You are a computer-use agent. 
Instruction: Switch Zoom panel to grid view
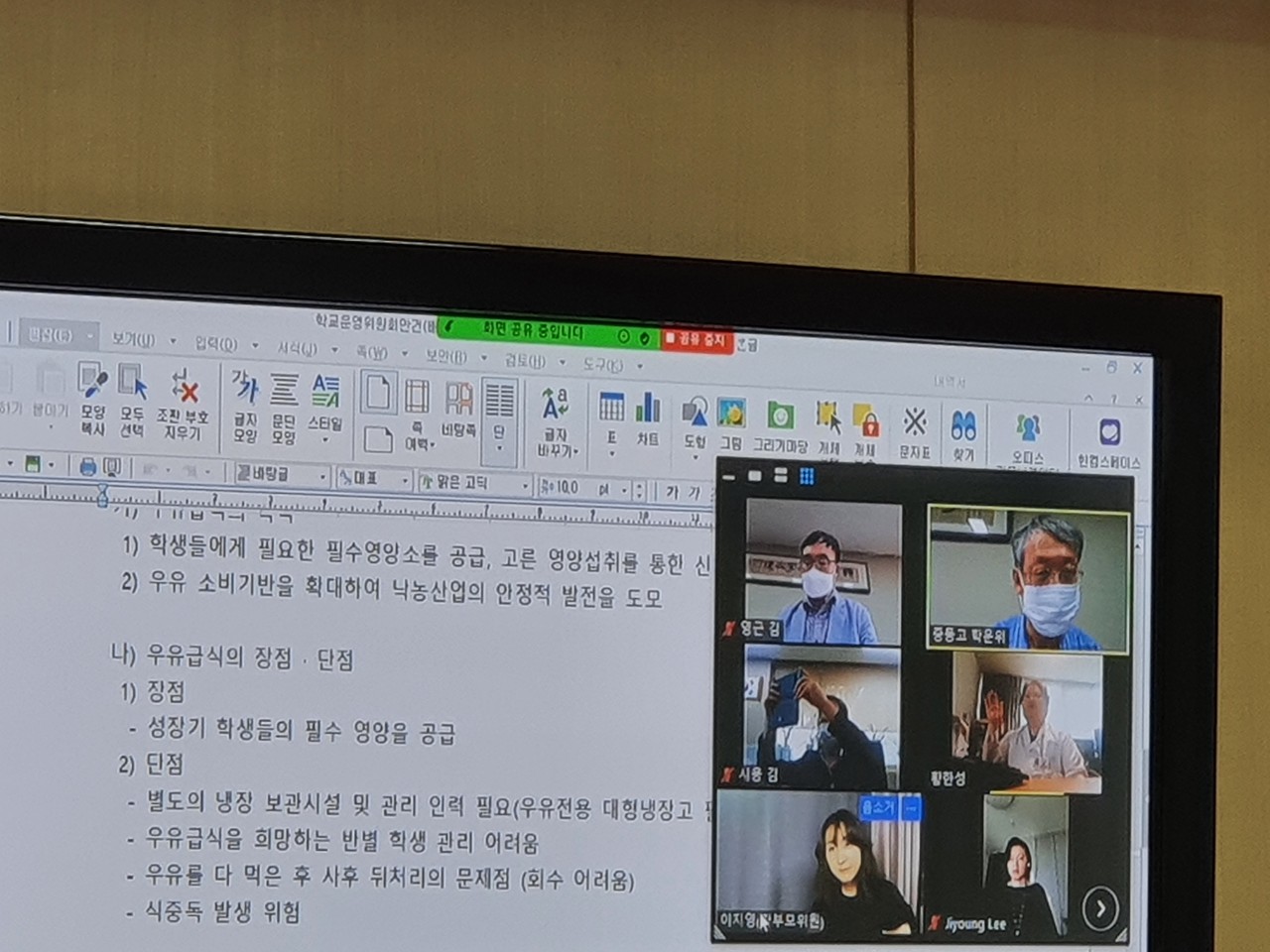tap(807, 477)
